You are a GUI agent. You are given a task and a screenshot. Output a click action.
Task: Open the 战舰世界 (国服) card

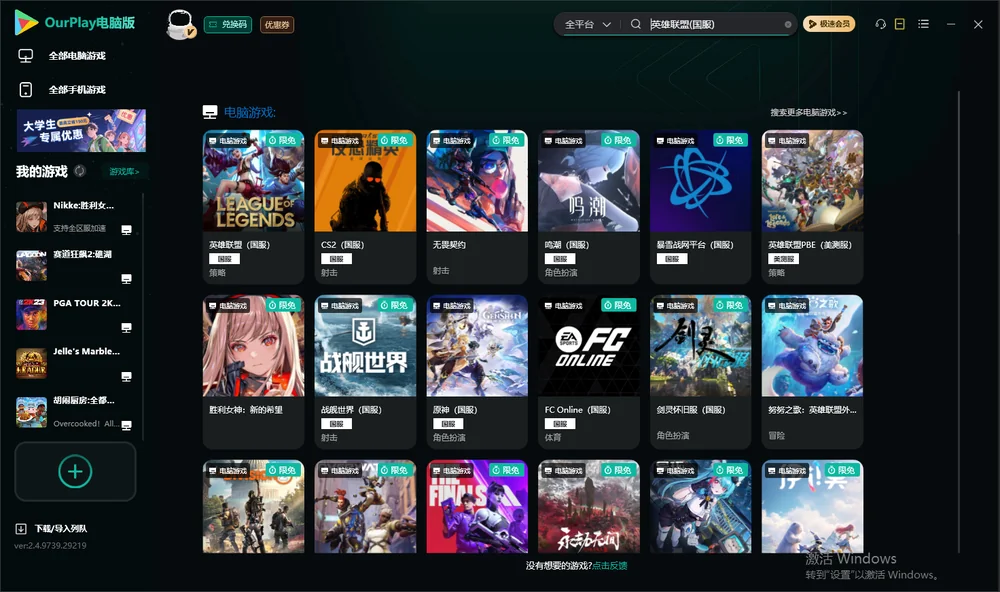pos(365,372)
